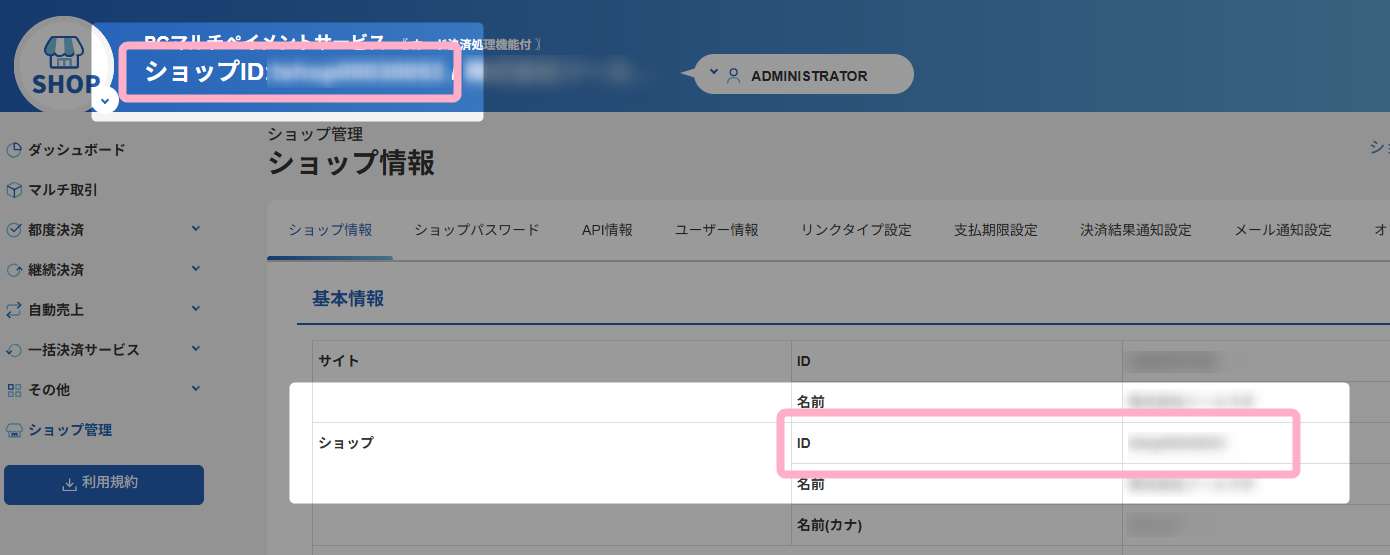Click the その他 grid icon

click(14, 390)
